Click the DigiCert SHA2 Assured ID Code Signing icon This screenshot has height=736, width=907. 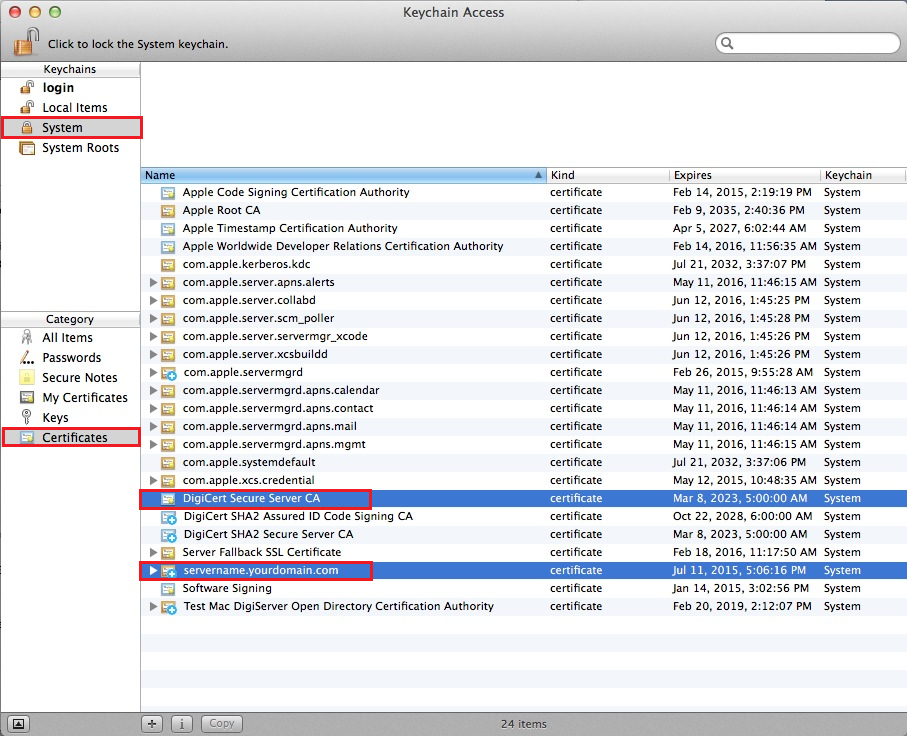[168, 517]
